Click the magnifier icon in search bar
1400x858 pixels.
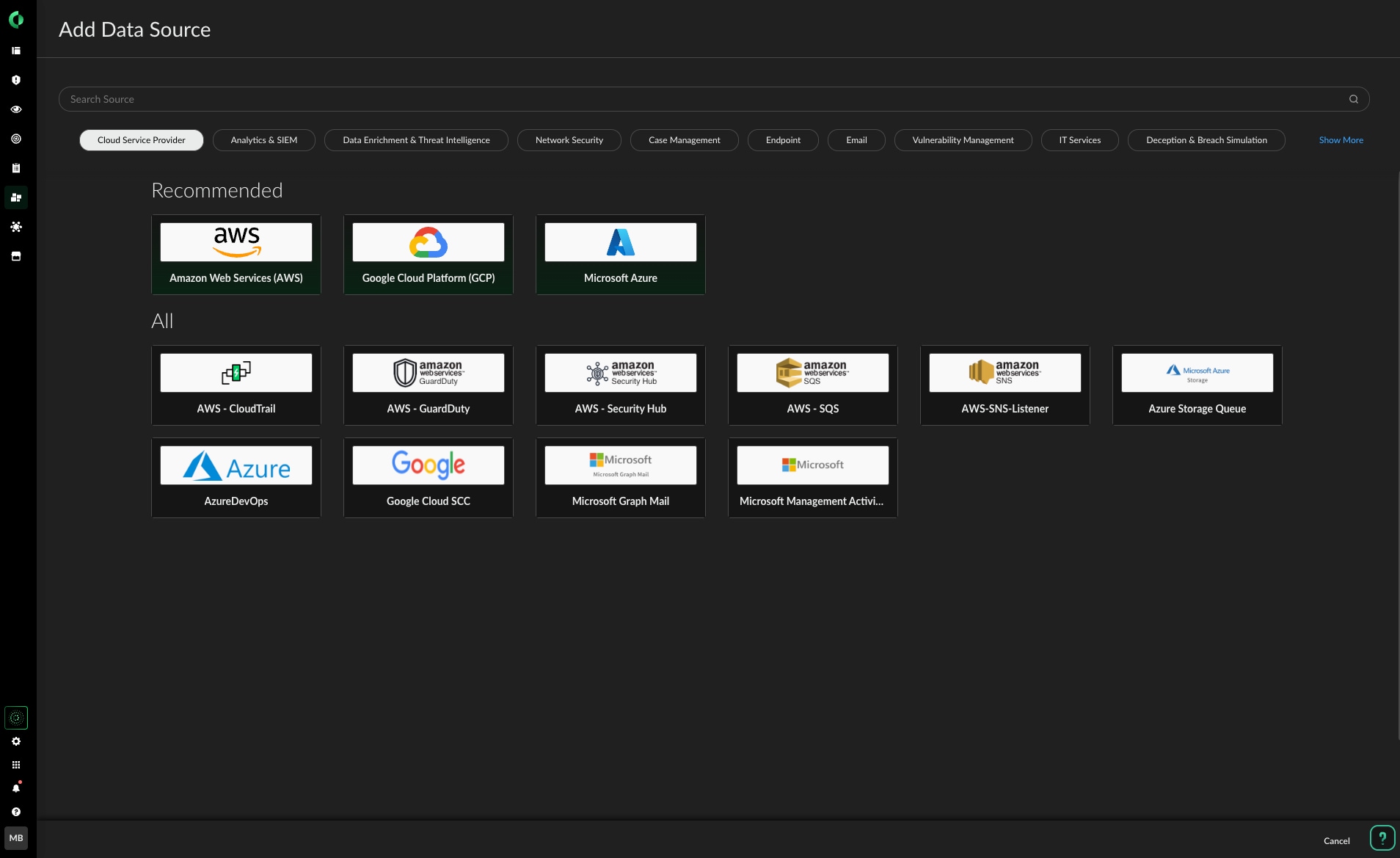click(1353, 99)
